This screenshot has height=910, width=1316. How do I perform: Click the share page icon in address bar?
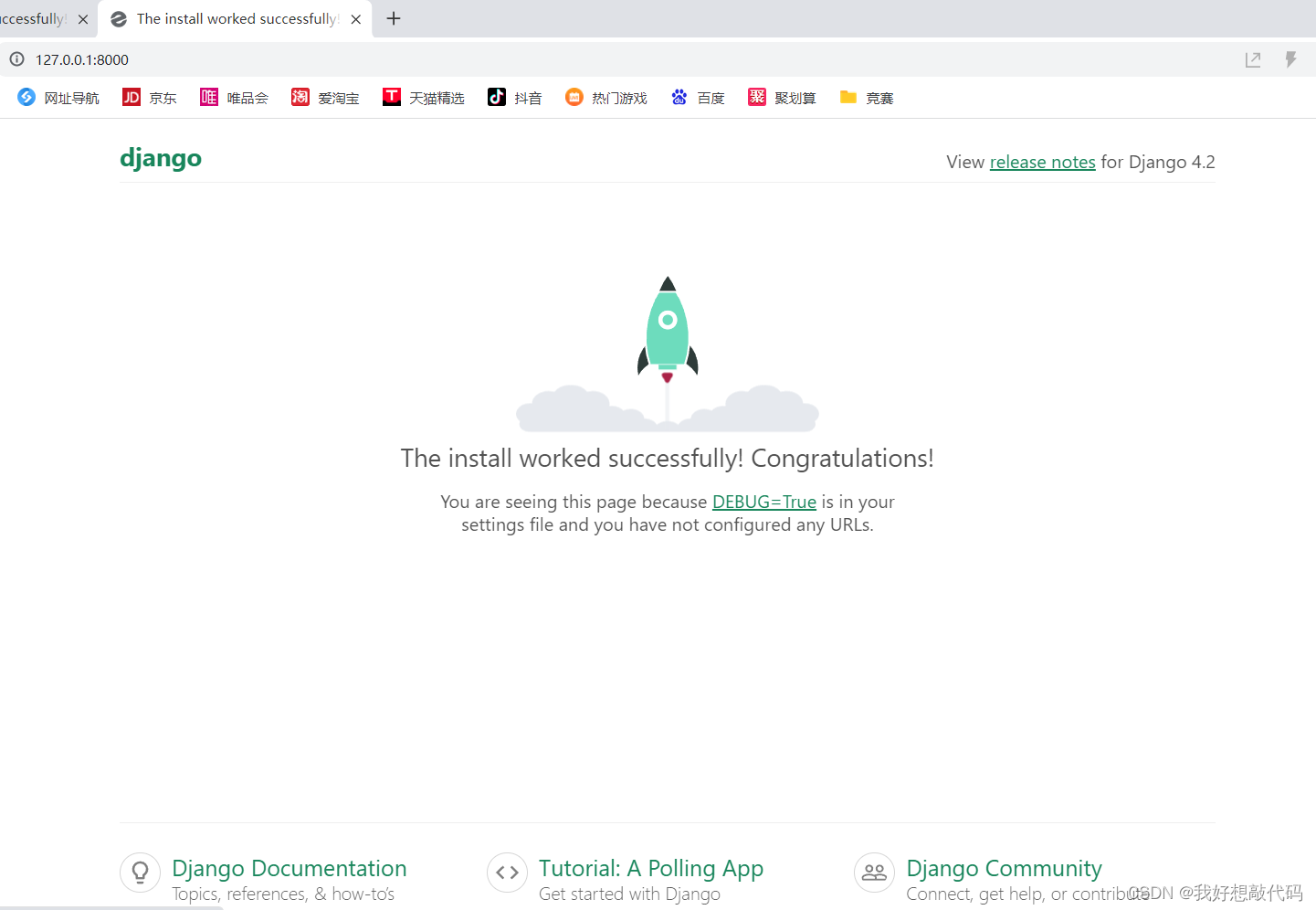[x=1253, y=59]
